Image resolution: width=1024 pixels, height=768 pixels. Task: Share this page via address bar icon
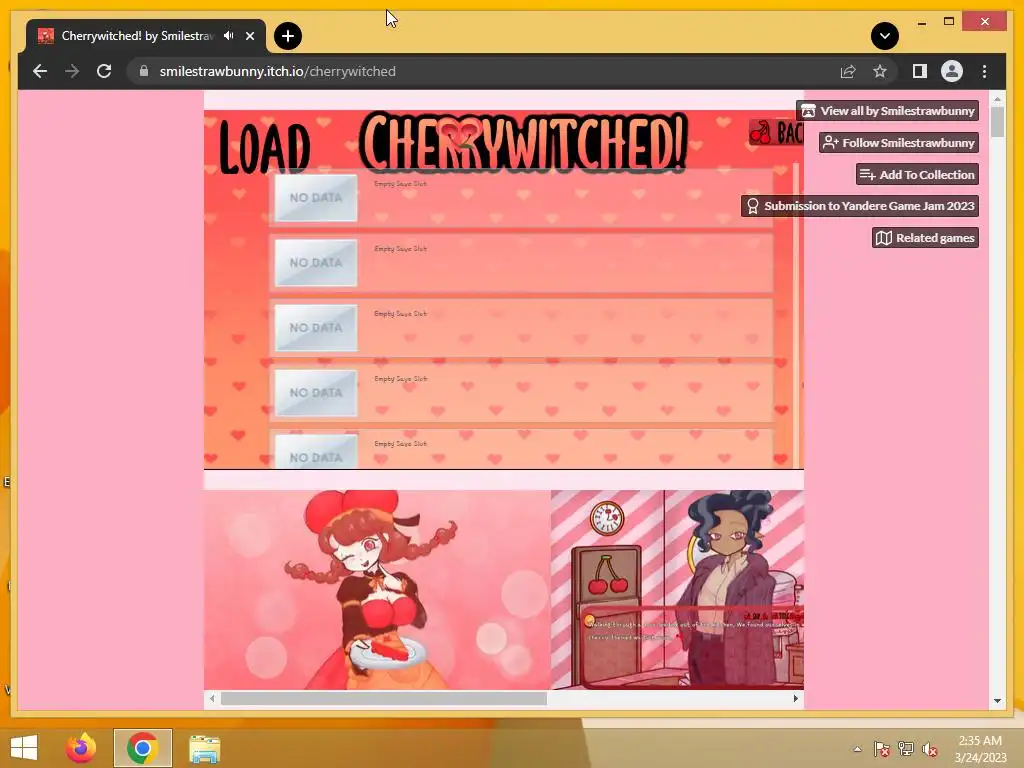[x=848, y=71]
